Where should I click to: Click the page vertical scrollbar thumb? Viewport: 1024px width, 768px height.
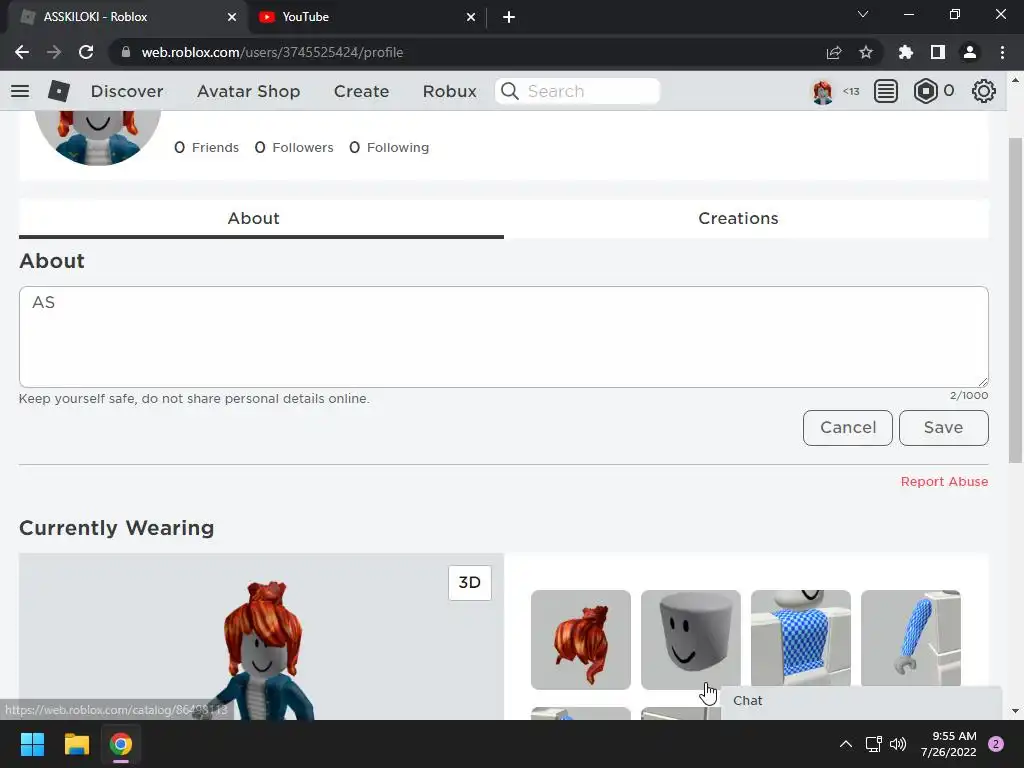1015,300
